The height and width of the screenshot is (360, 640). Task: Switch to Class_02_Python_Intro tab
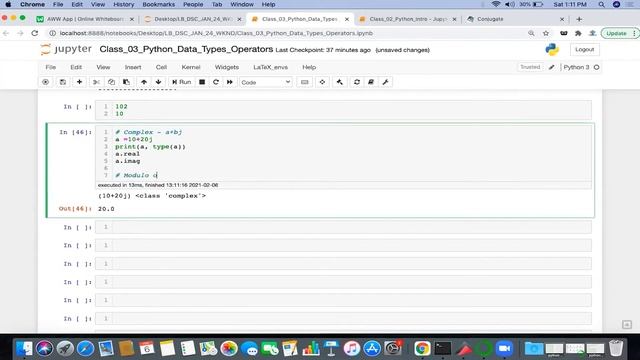point(408,19)
